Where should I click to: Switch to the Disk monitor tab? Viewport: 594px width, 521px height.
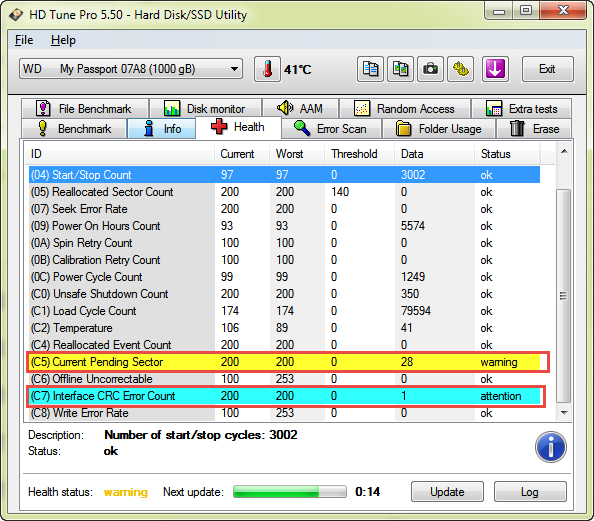tap(206, 109)
